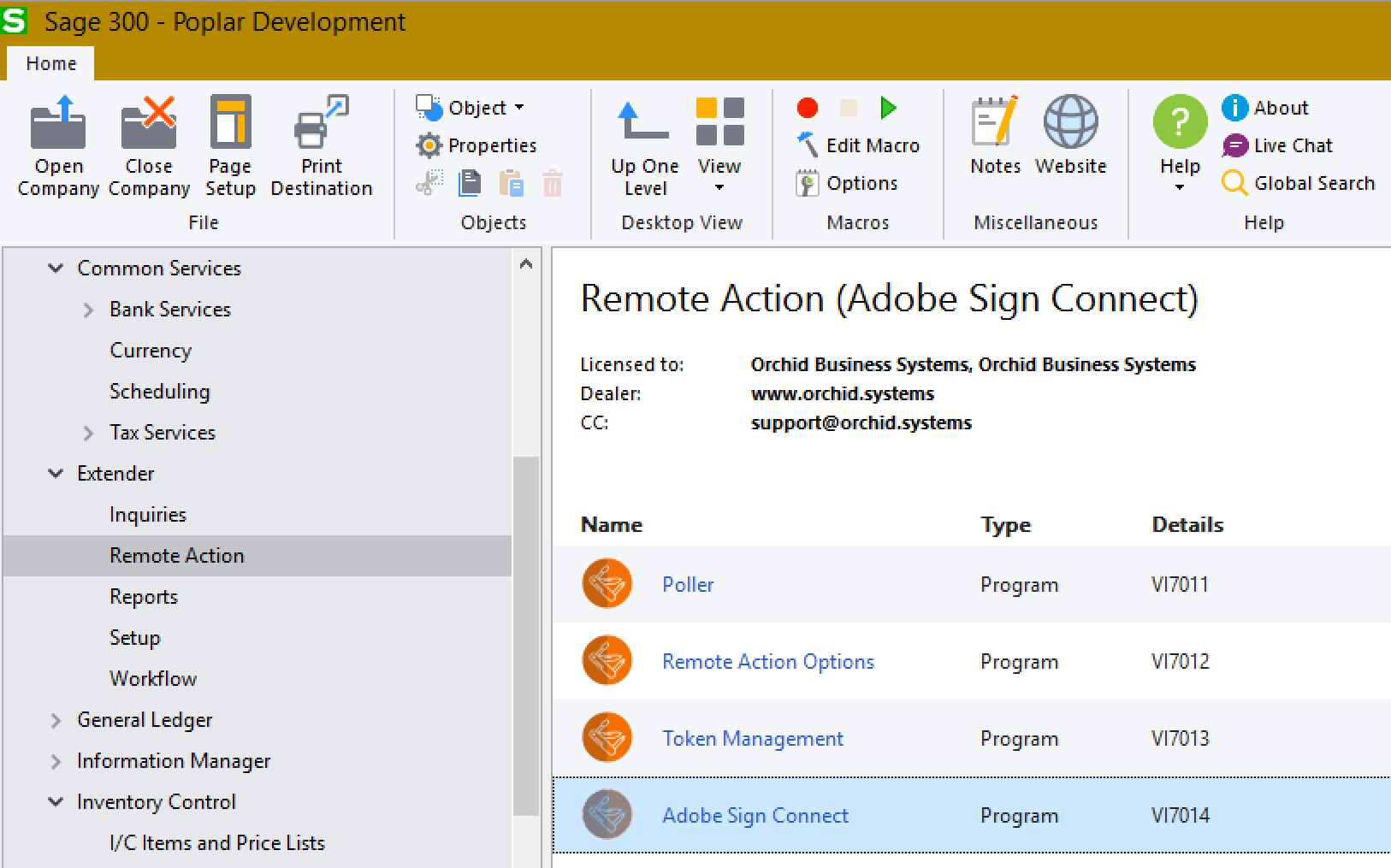Click the Open Company icon

(58, 124)
